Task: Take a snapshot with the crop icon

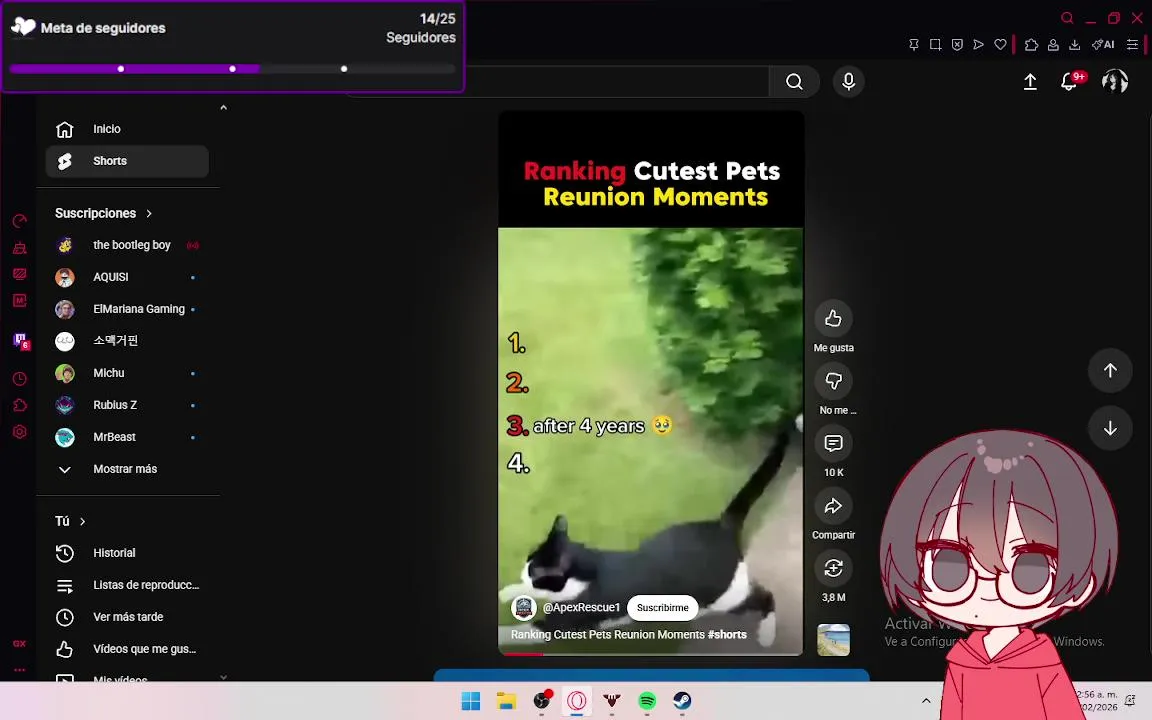Action: 935,45
